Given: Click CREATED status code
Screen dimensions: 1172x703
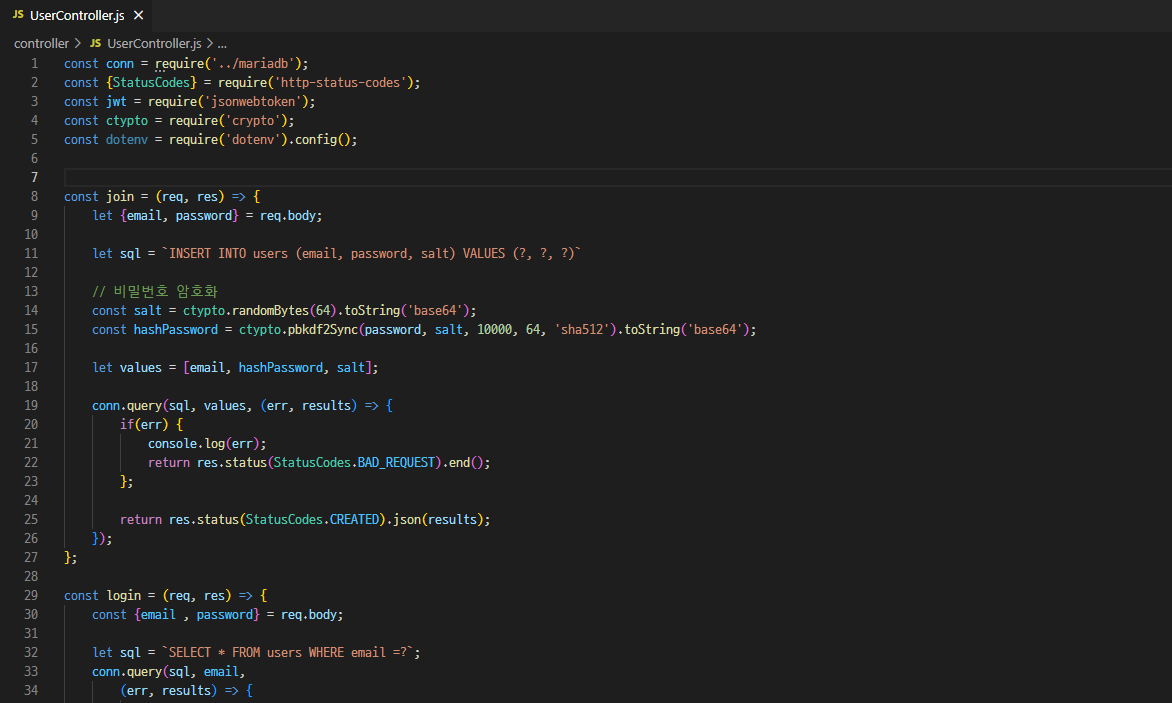Looking at the screenshot, I should click(354, 519).
